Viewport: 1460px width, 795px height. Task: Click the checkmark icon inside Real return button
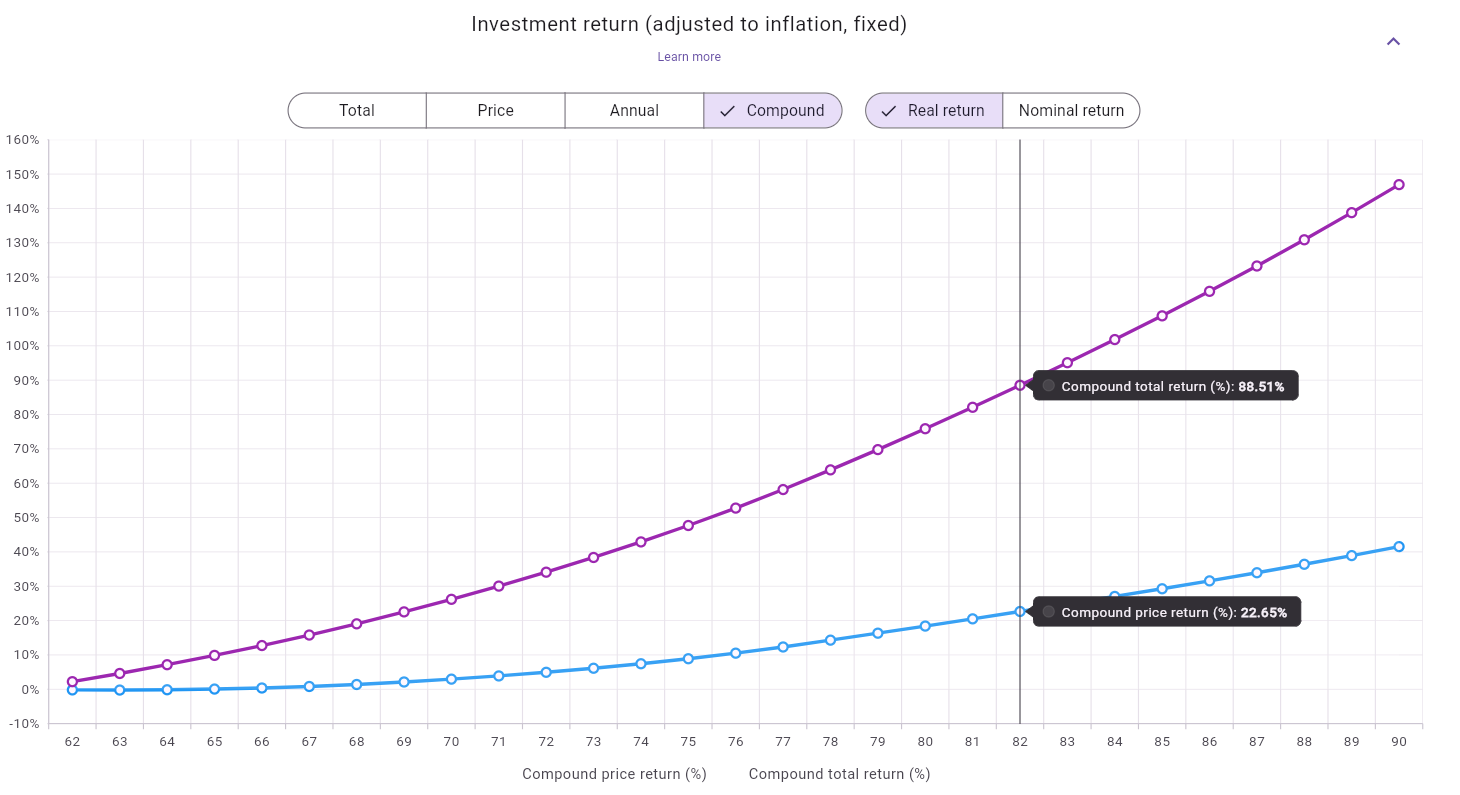[x=889, y=110]
